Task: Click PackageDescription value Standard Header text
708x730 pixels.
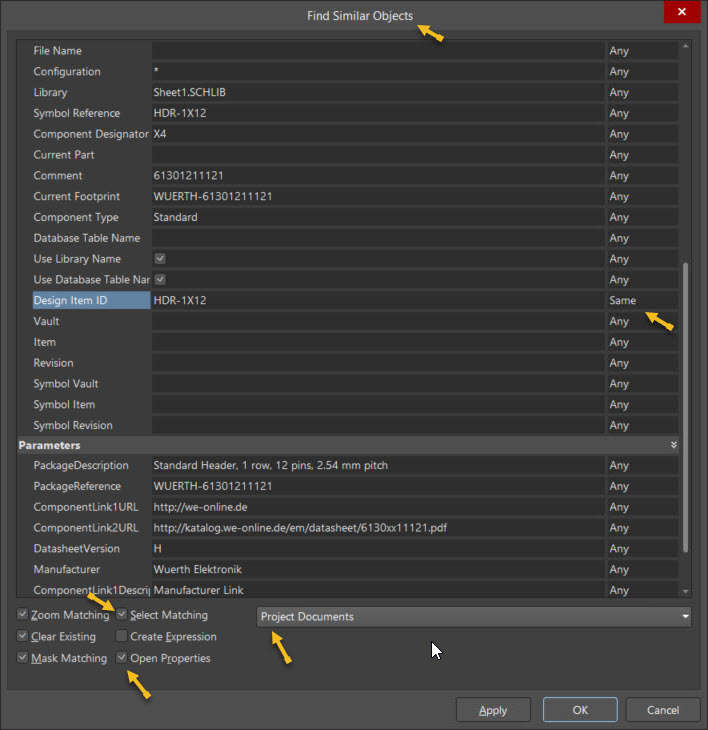Action: click(x=378, y=466)
